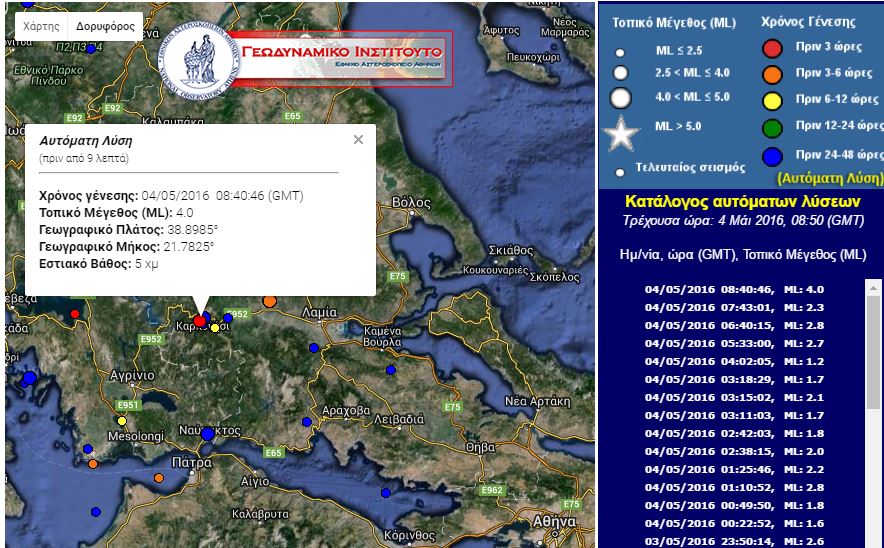Click the Θήβα city label on map
This screenshot has height=548, width=884.
pyautogui.click(x=480, y=448)
